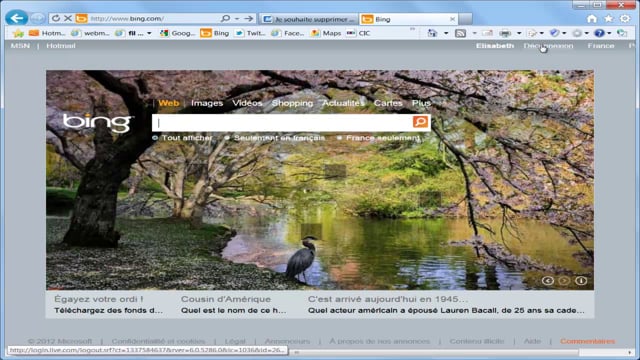Screen dimensions: 640x360
Task: Expand the Page menu dropdown arrow
Action: coord(542,33)
